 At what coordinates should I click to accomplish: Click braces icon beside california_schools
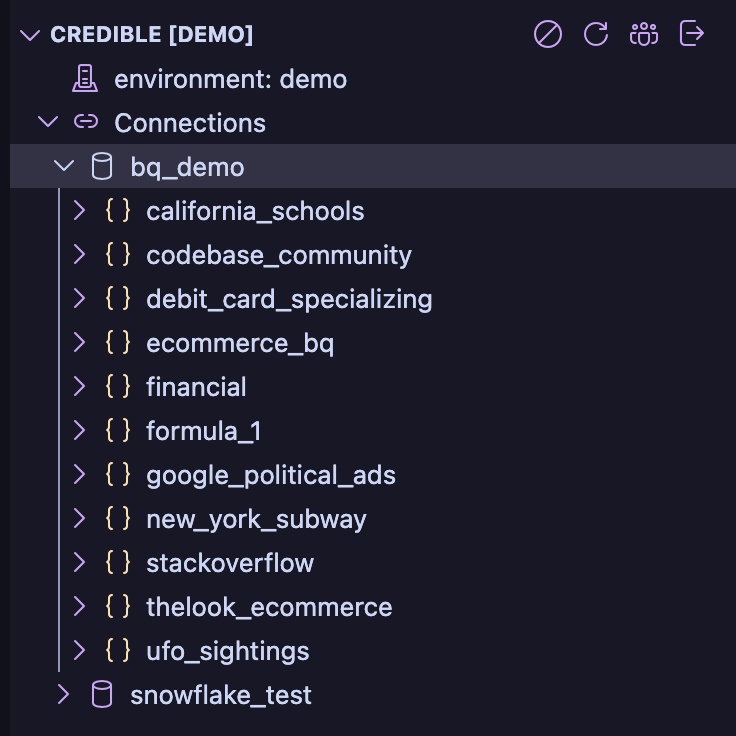point(118,210)
